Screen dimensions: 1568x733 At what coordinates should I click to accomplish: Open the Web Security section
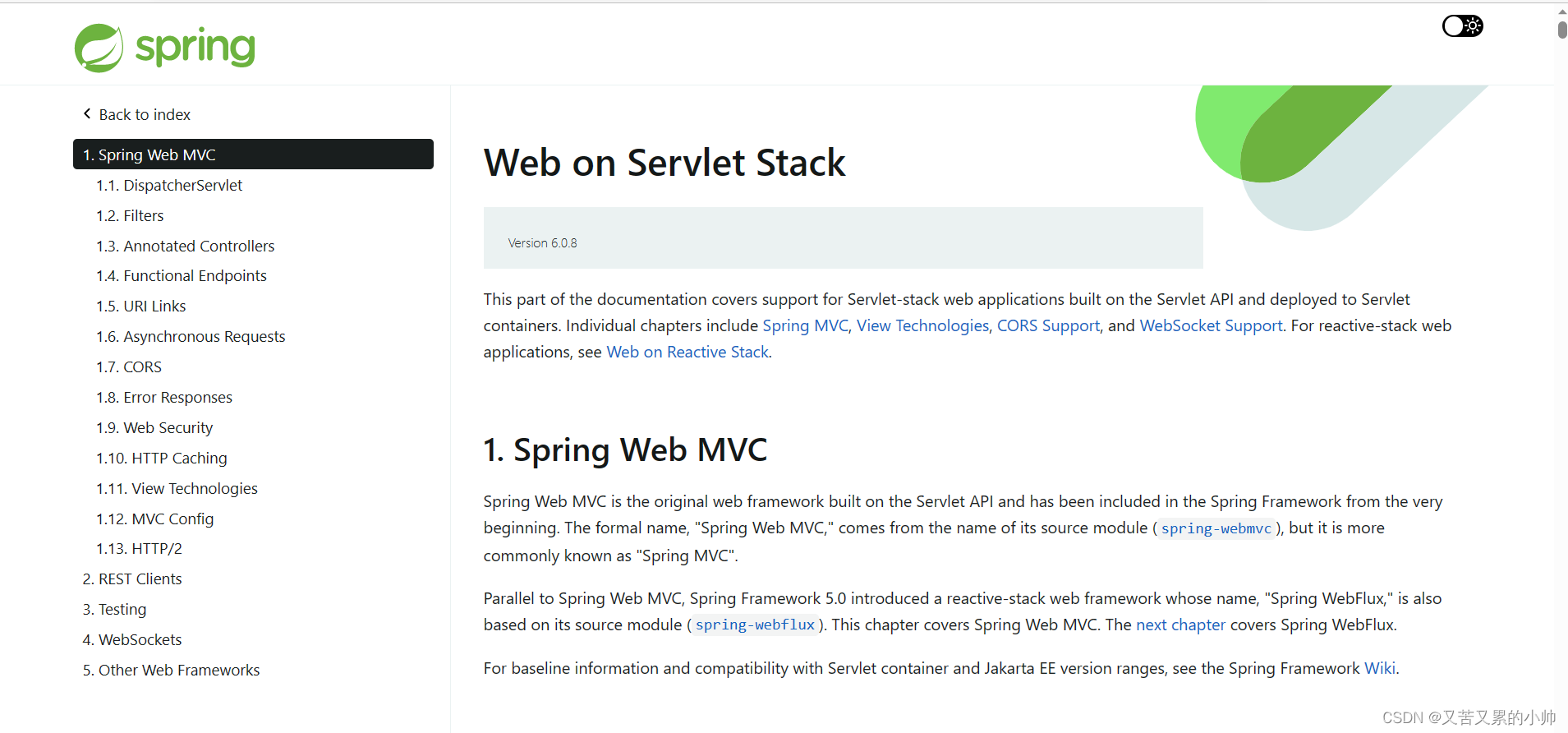tap(168, 428)
